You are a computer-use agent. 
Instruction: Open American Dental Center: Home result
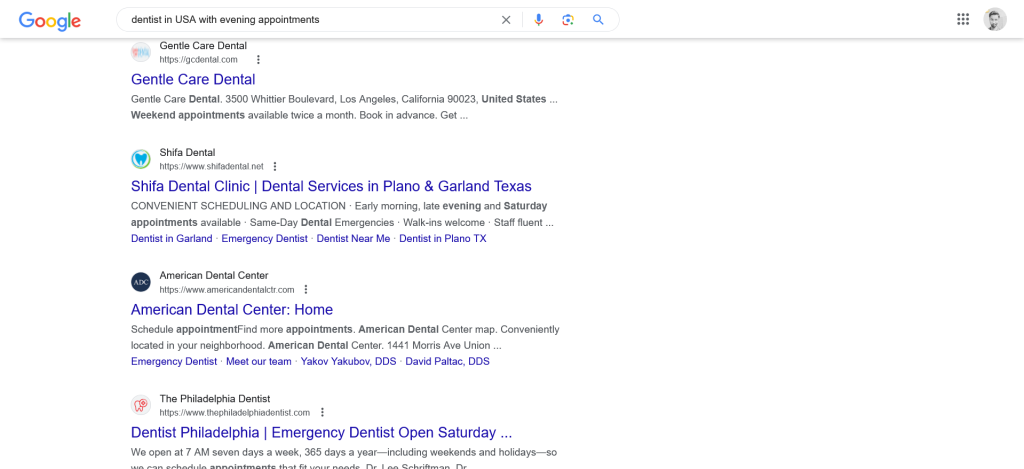tap(232, 309)
